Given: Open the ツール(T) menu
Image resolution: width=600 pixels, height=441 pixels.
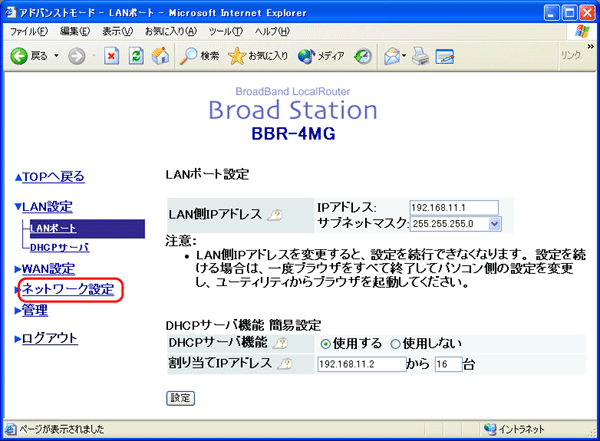Looking at the screenshot, I should pos(226,31).
